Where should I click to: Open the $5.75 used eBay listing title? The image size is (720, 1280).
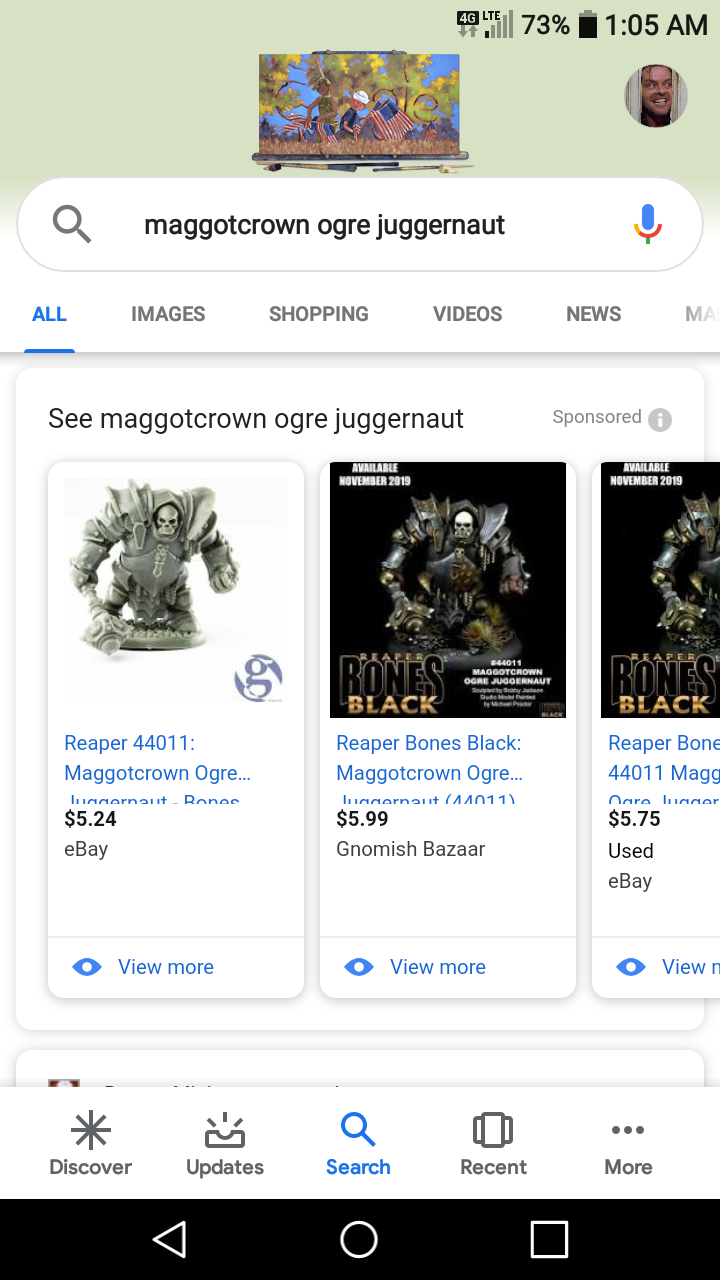click(664, 770)
